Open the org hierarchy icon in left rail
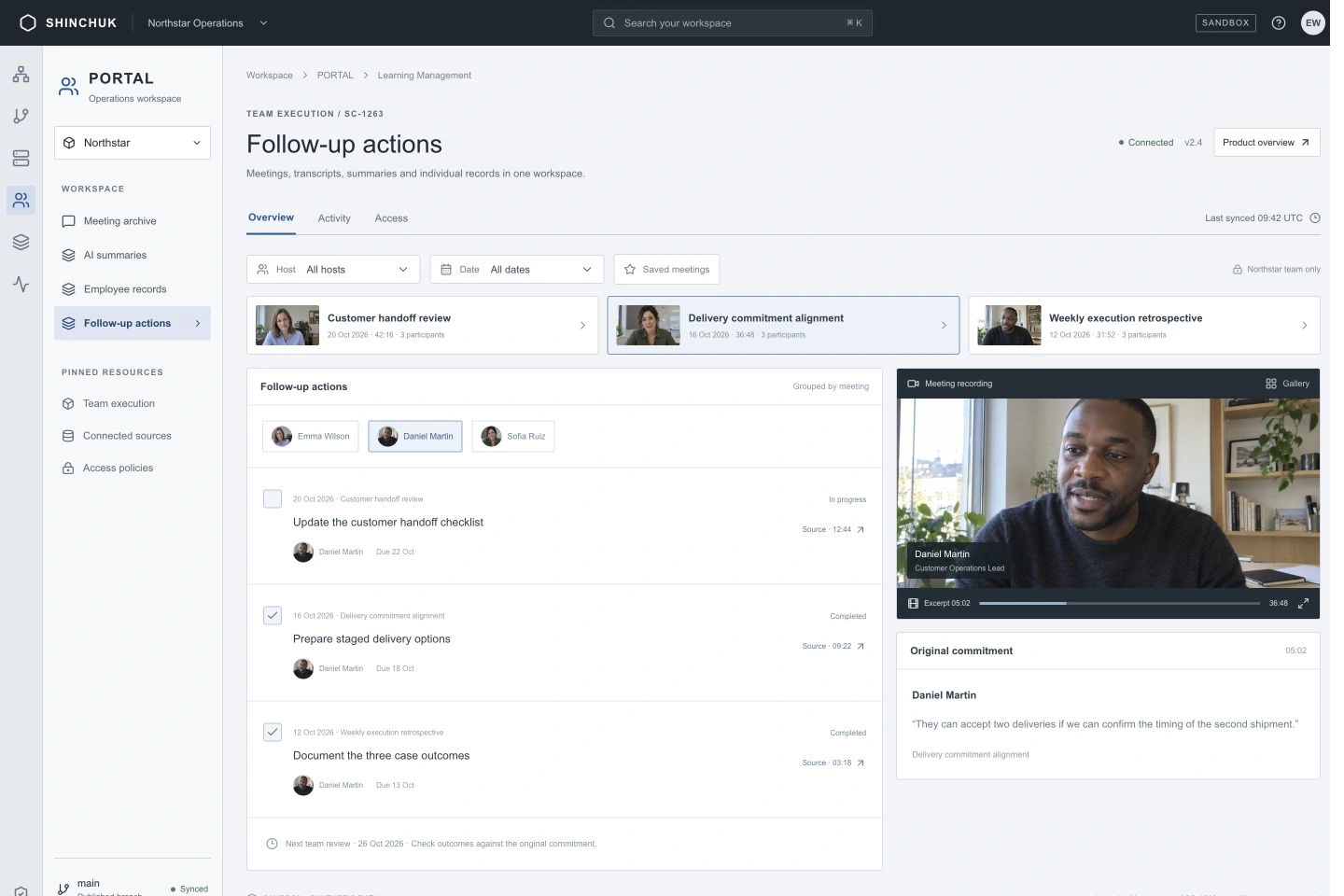The height and width of the screenshot is (896, 1344). click(x=21, y=75)
